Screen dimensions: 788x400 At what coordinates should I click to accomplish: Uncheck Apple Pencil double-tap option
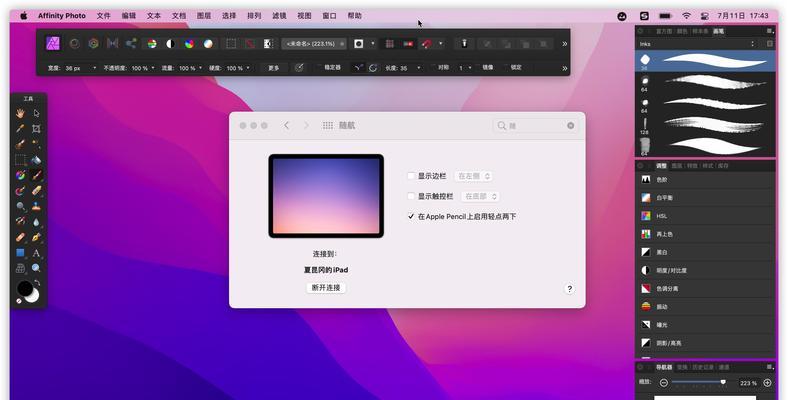pyautogui.click(x=411, y=217)
